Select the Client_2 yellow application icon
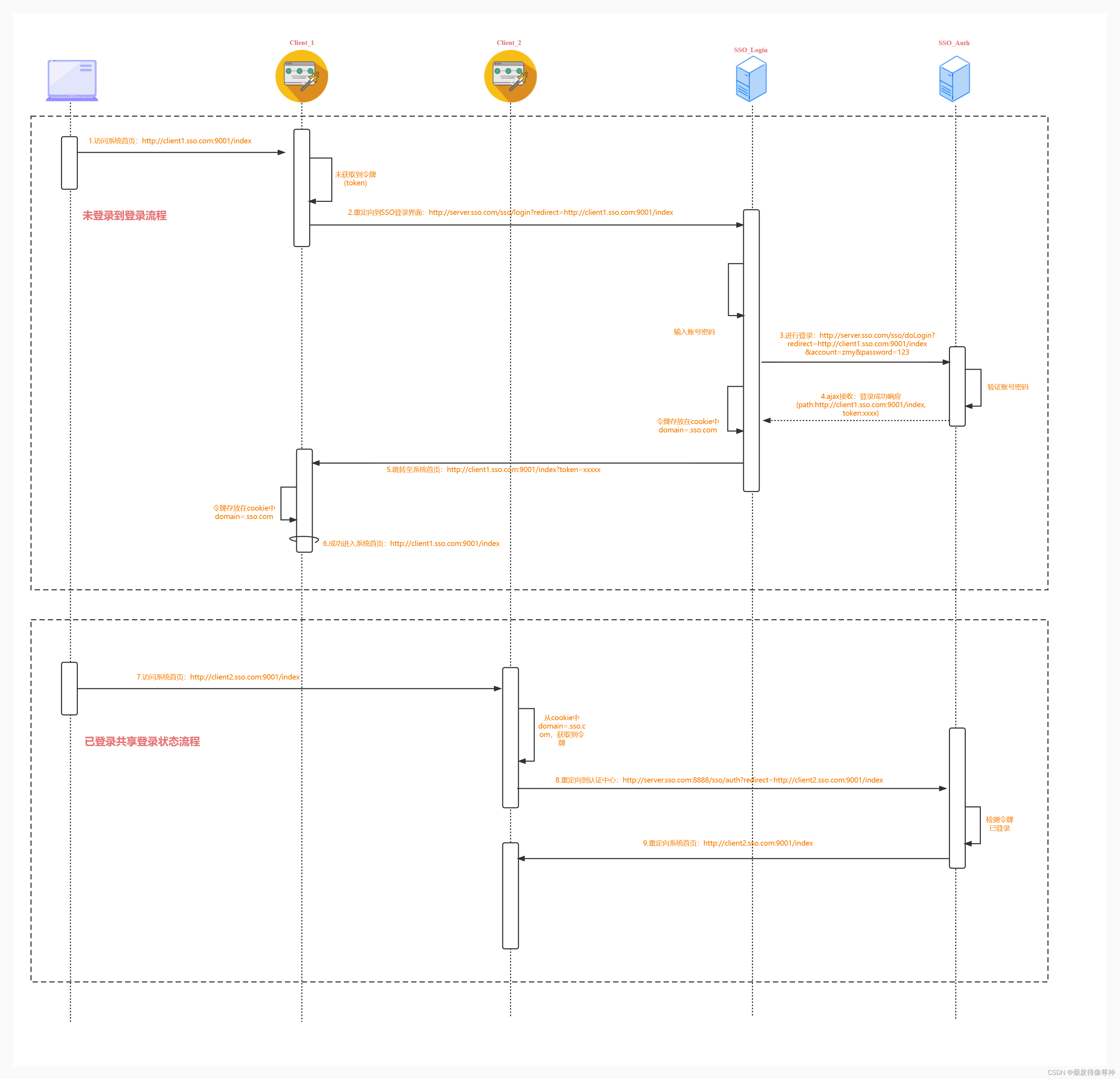The width and height of the screenshot is (1120, 1079). [x=510, y=76]
